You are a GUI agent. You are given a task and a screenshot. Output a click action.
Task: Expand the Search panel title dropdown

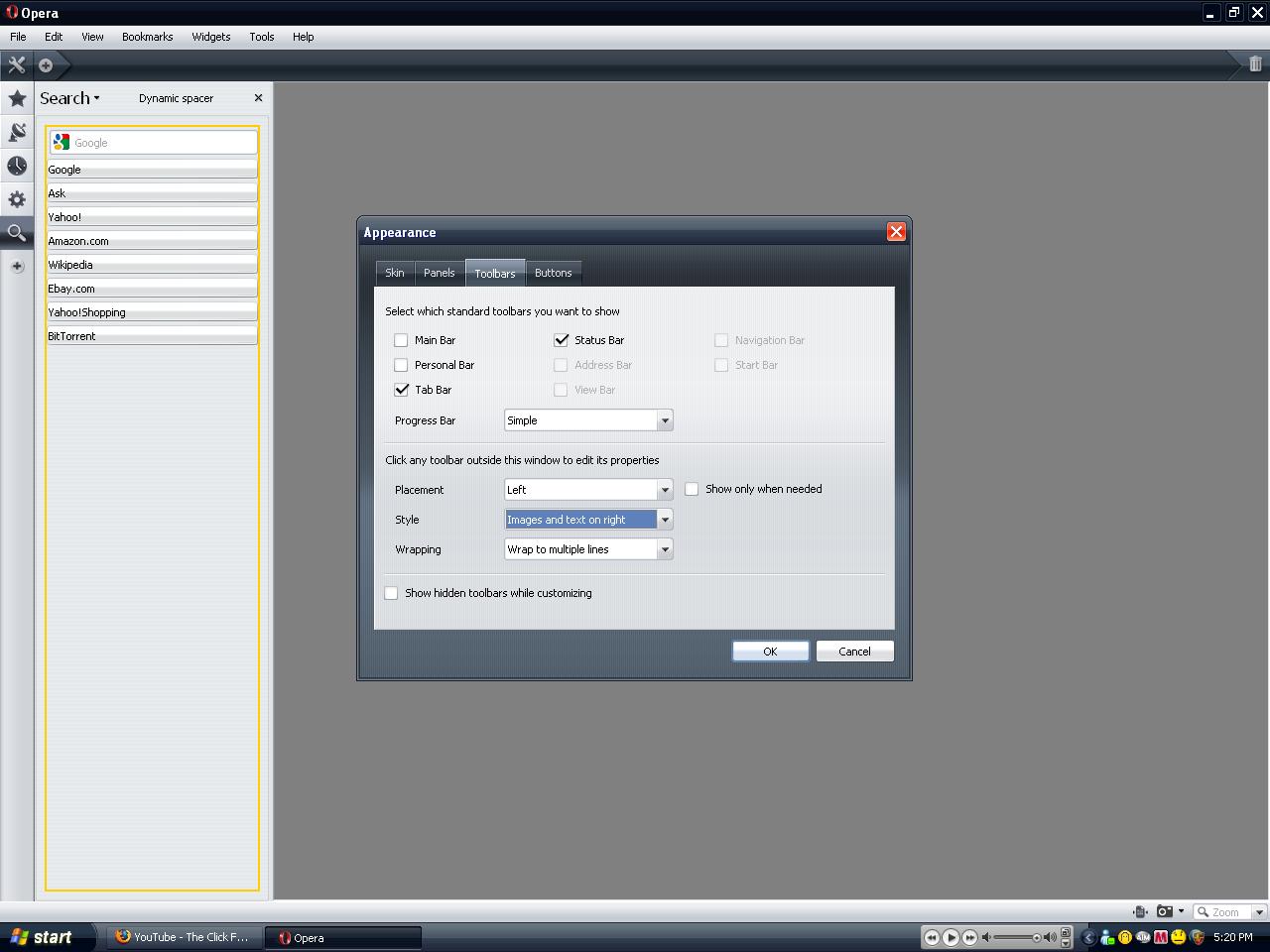69,98
